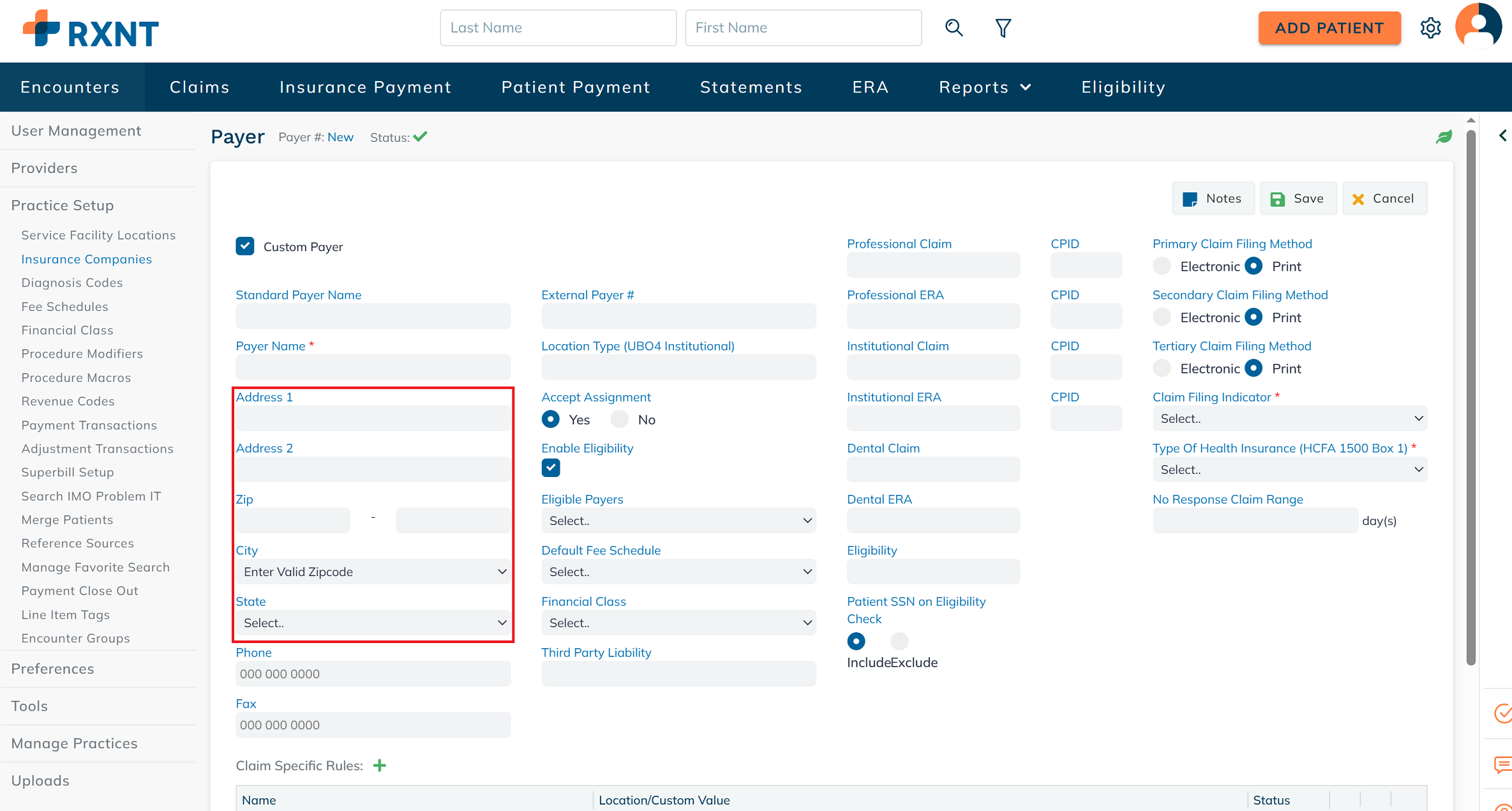This screenshot has width=1512, height=811.
Task: Click the green leaf icon
Action: (x=1444, y=137)
